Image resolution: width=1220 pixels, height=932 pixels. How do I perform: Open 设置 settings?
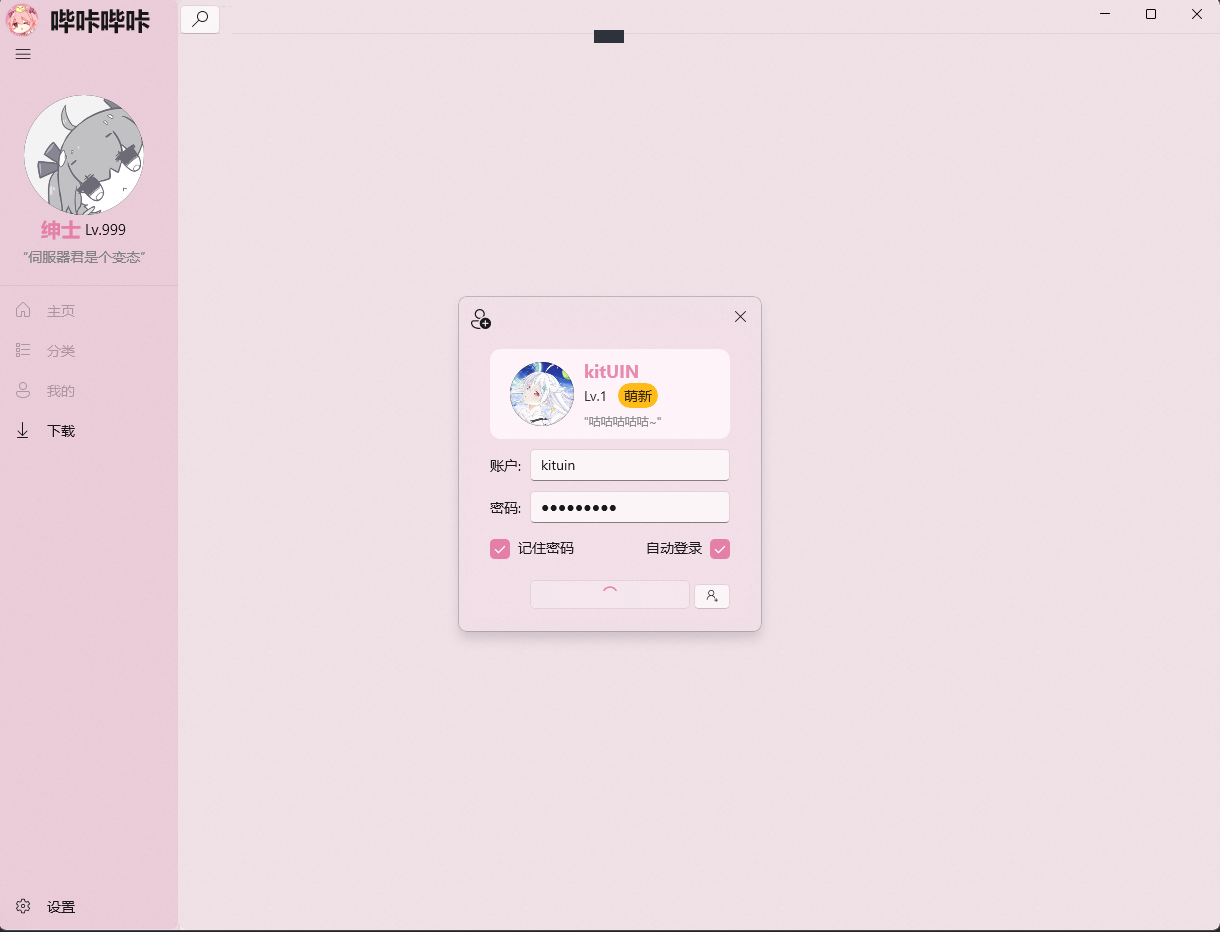tap(89, 907)
